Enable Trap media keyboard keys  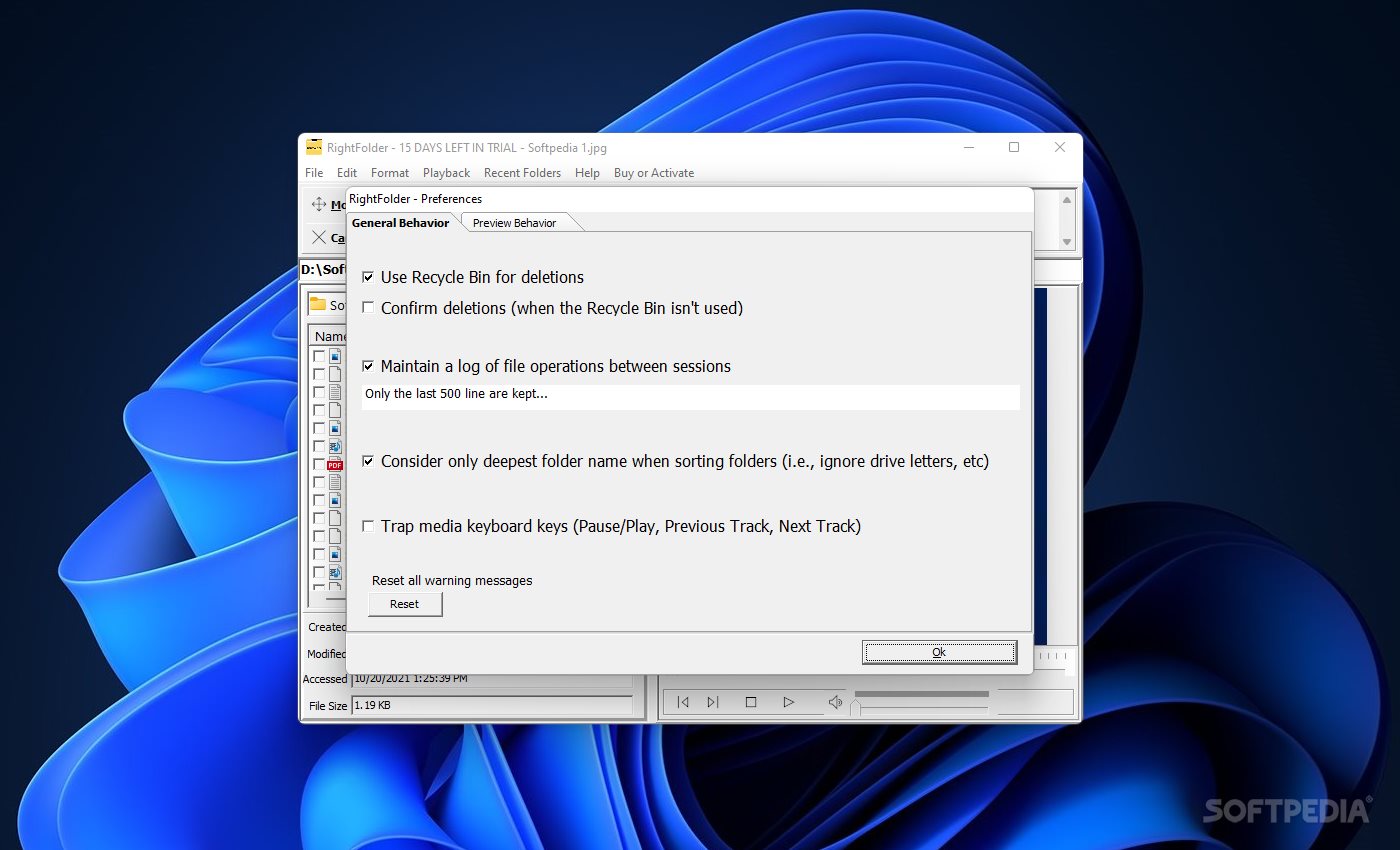[368, 526]
